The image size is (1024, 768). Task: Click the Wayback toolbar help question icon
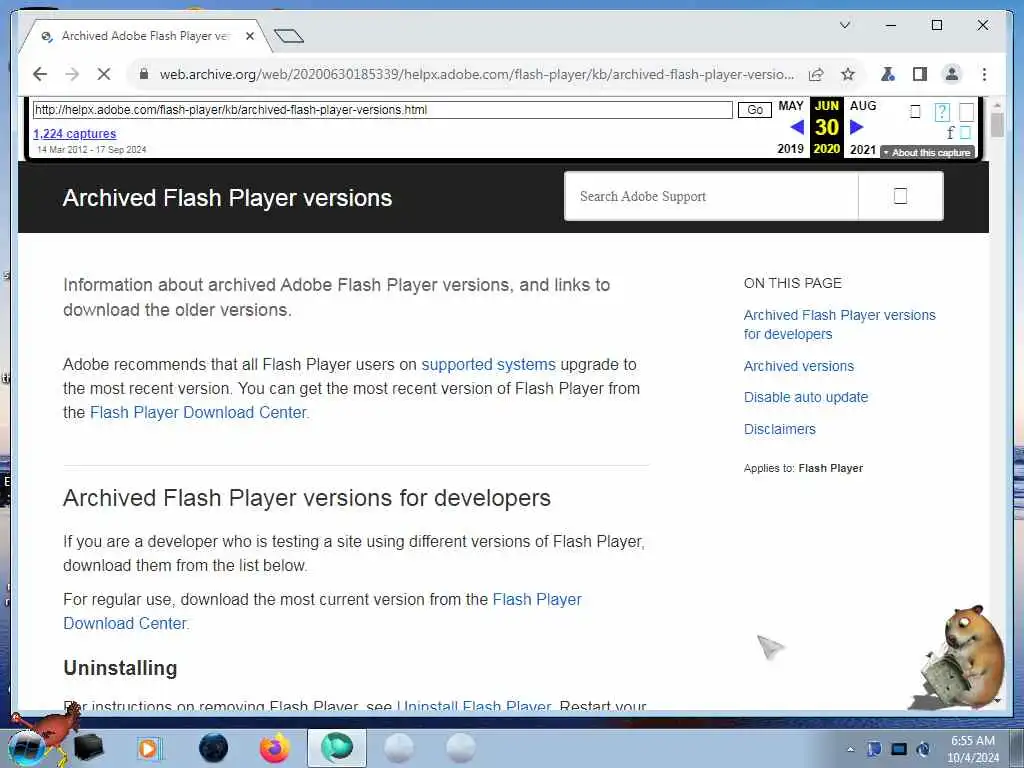(x=942, y=112)
